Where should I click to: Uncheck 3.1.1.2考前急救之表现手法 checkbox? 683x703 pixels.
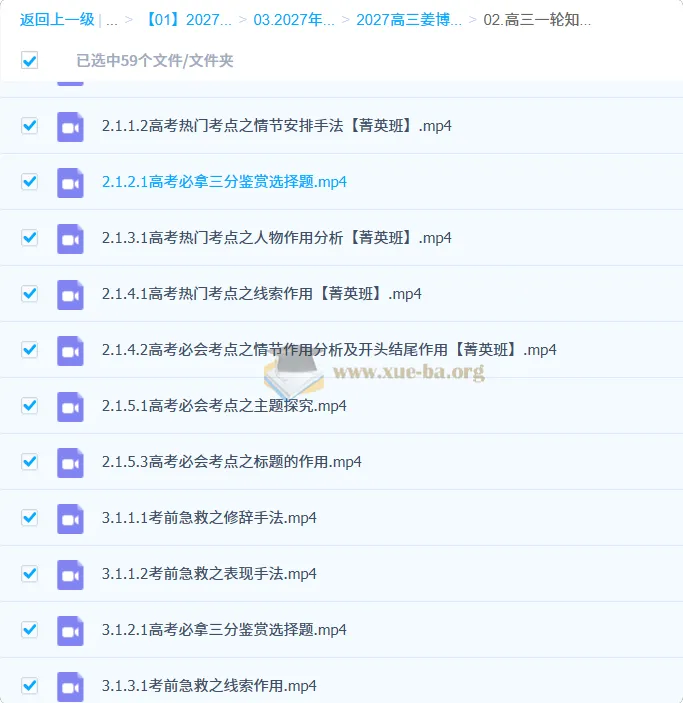point(30,574)
